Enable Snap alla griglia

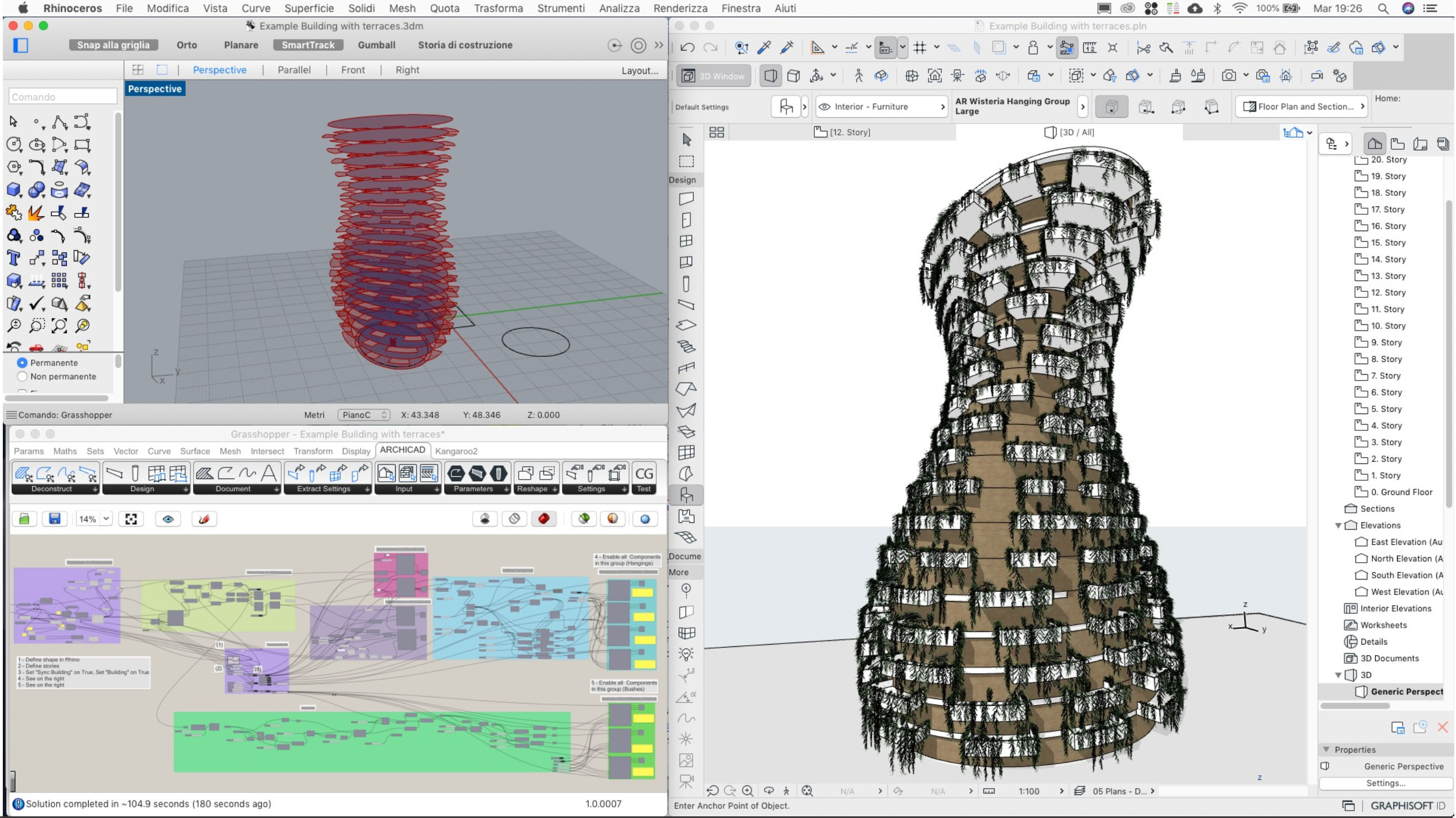click(113, 45)
